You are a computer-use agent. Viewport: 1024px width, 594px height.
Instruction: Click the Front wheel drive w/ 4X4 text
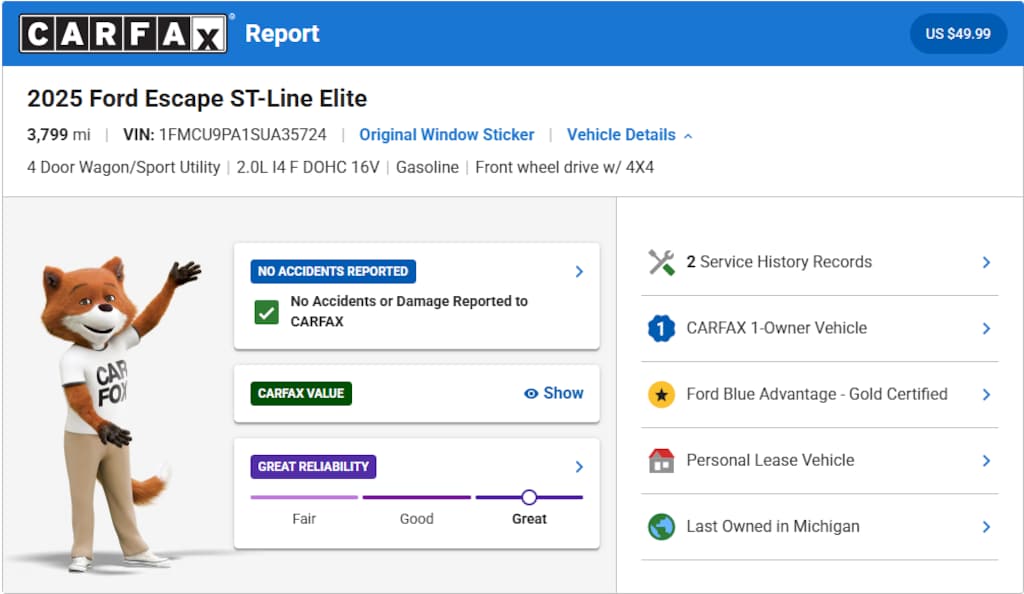click(x=564, y=167)
